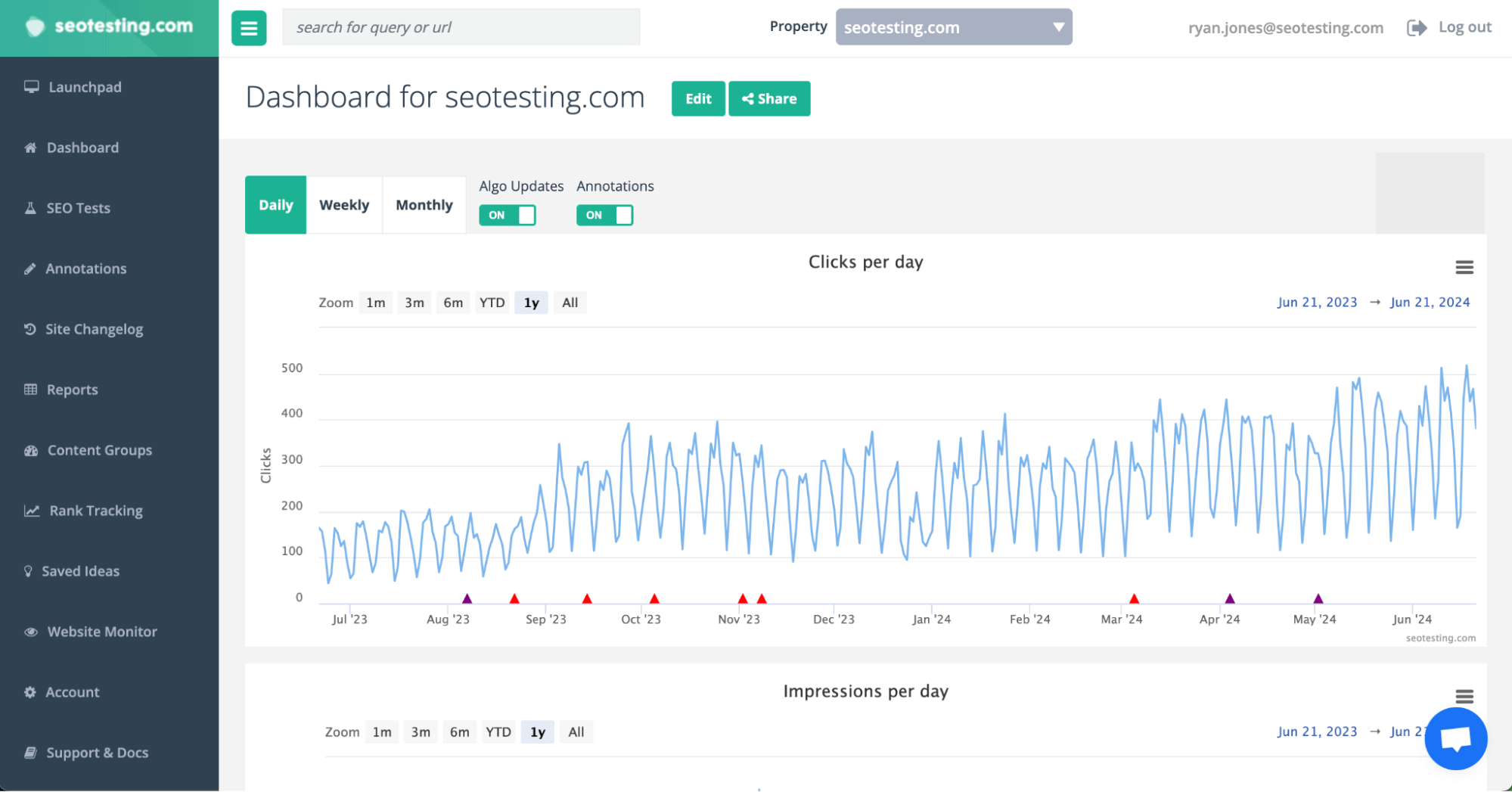Click the Support & Docs book icon

click(x=30, y=753)
